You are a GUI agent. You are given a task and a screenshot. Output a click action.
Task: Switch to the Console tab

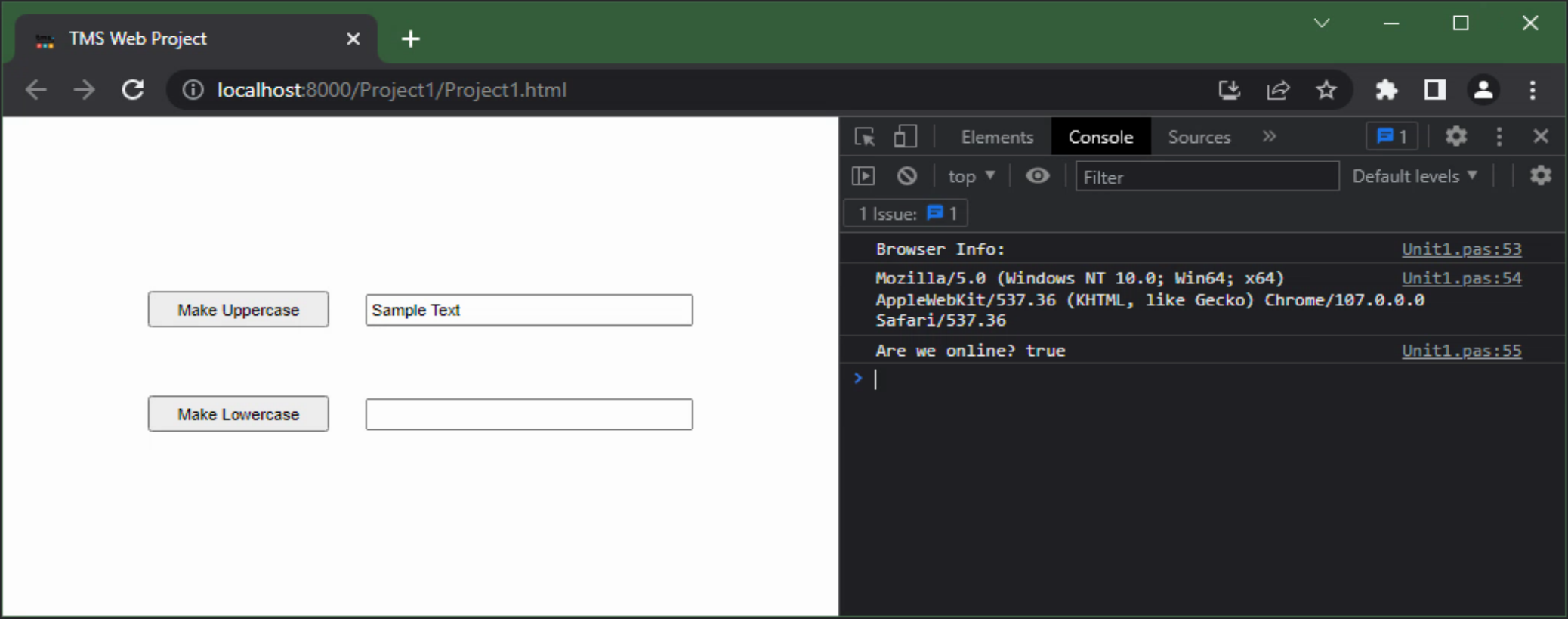click(x=1100, y=137)
